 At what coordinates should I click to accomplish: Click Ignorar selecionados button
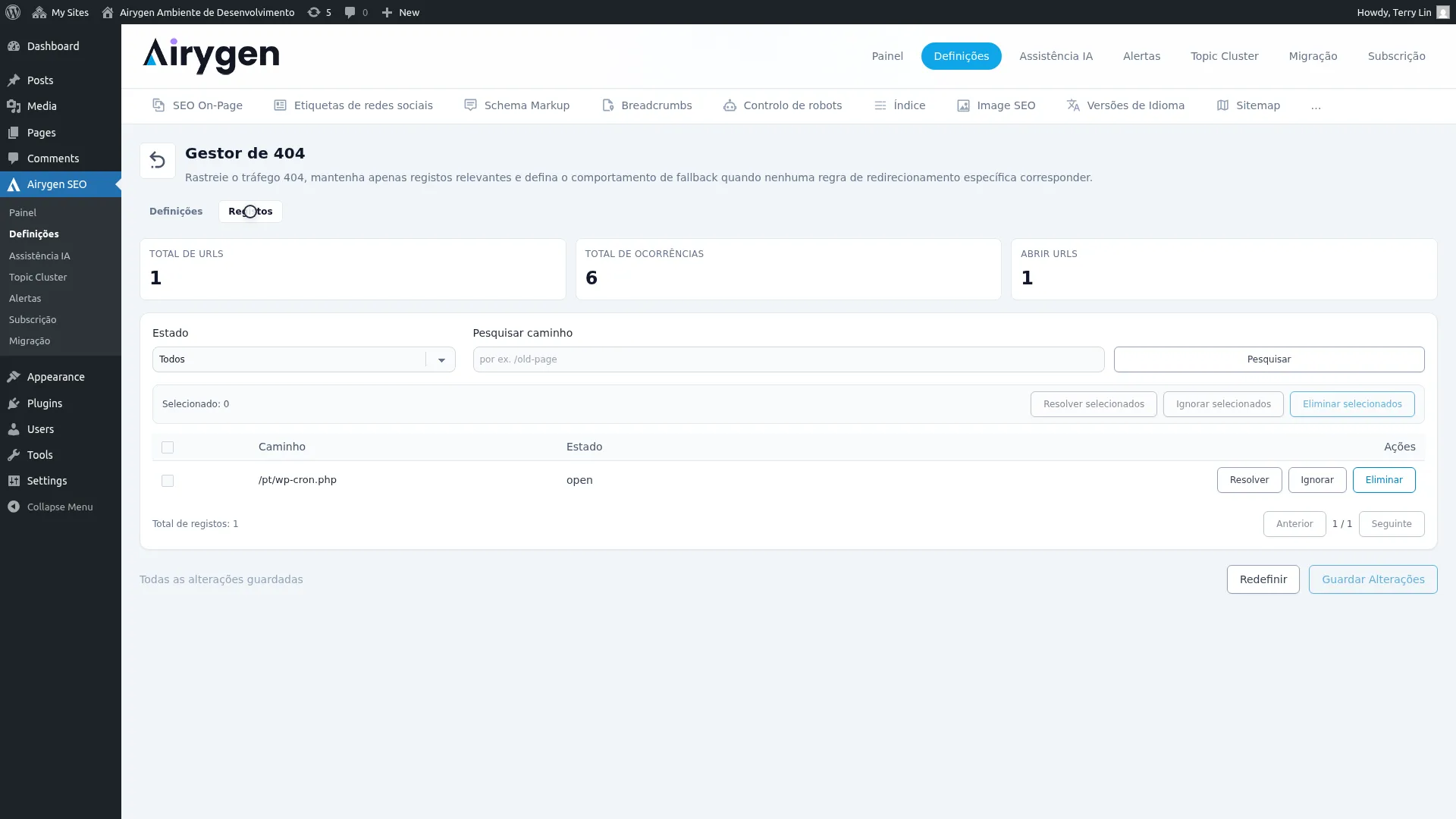1223,404
